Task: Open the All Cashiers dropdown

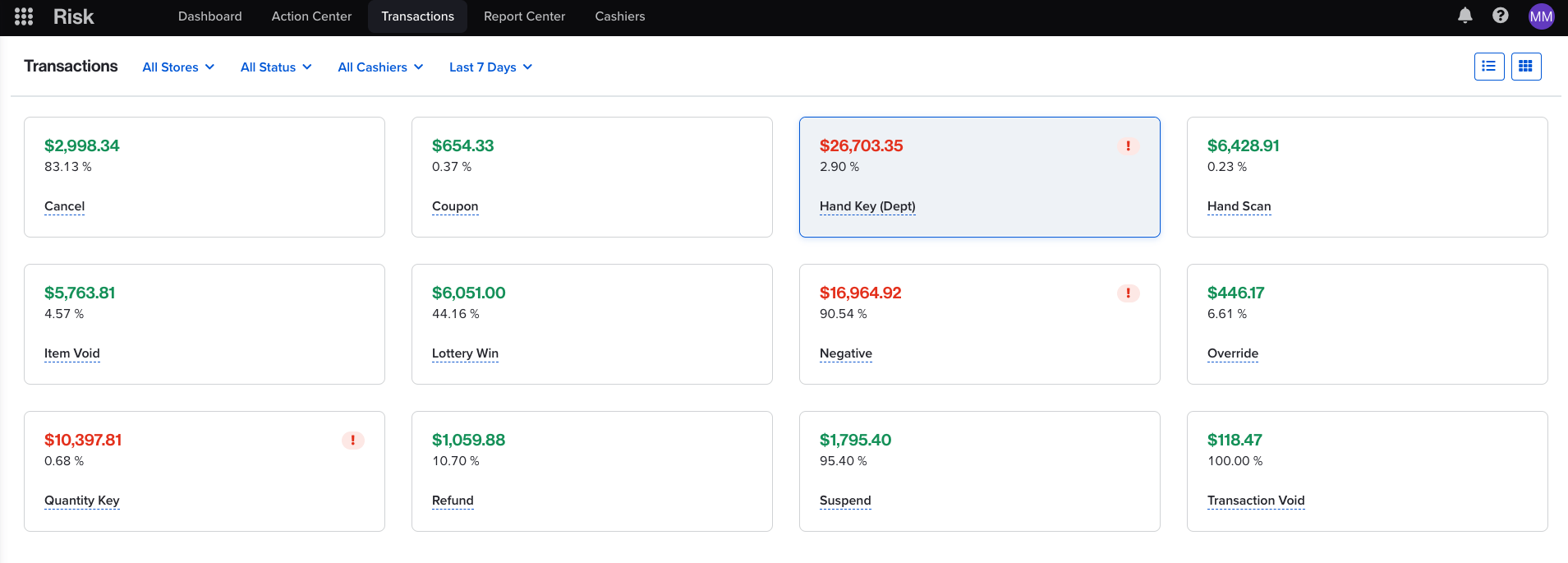Action: click(380, 67)
